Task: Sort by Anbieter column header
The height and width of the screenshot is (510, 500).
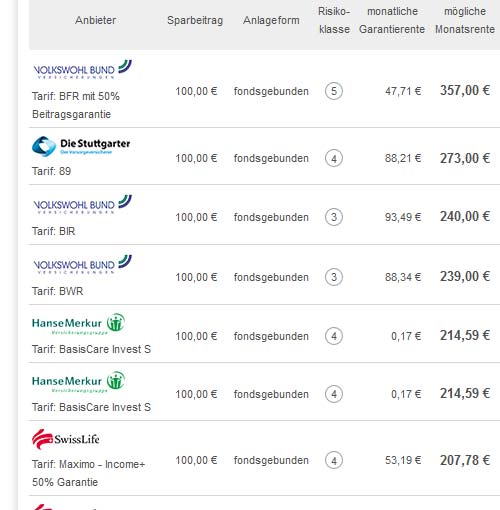Action: tap(95, 20)
